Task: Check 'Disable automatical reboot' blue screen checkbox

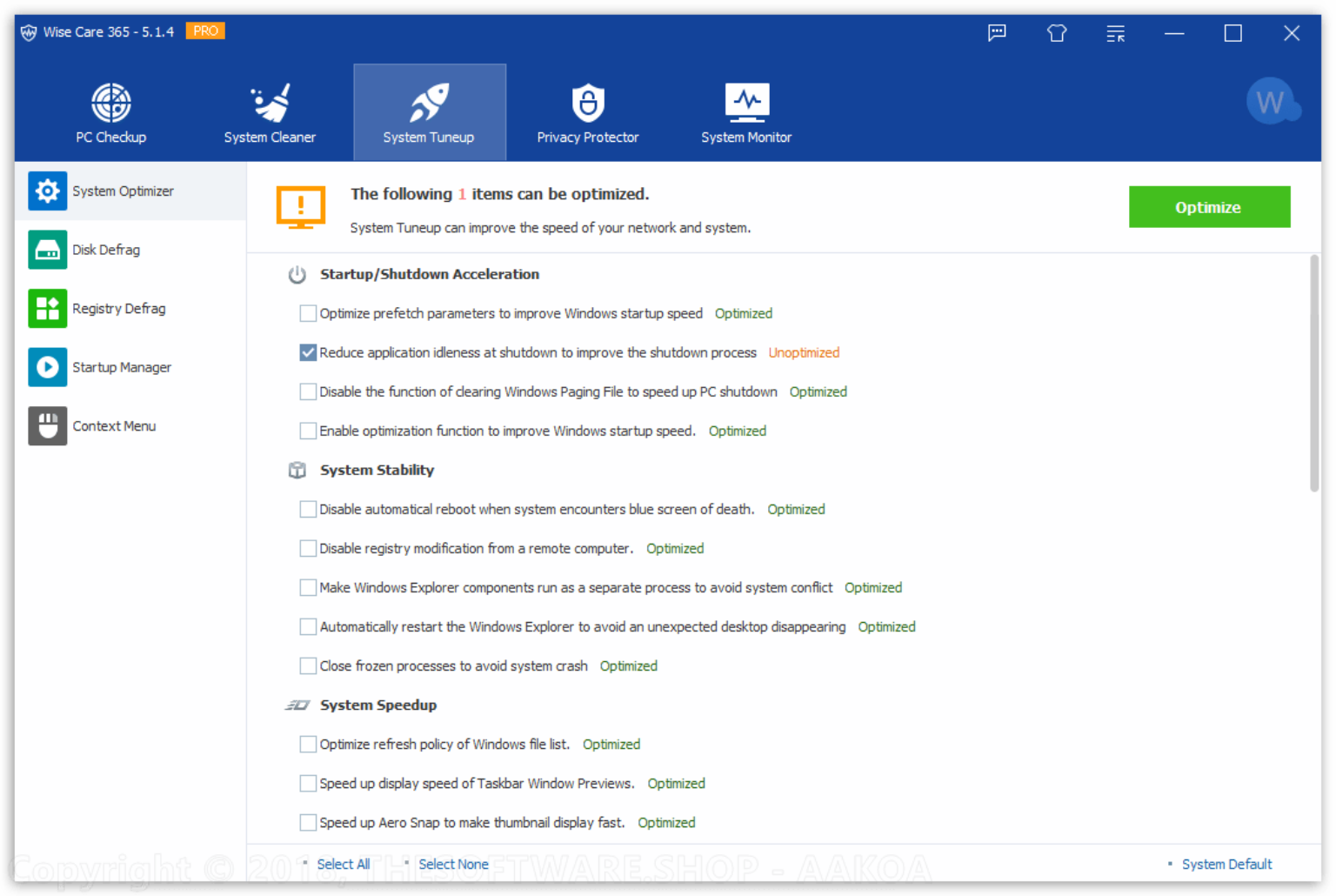Action: coord(308,509)
